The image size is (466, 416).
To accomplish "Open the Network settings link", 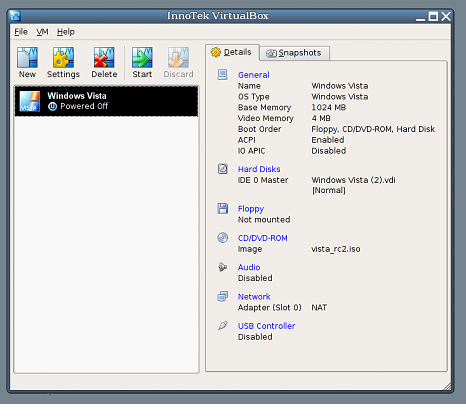I will pyautogui.click(x=254, y=297).
